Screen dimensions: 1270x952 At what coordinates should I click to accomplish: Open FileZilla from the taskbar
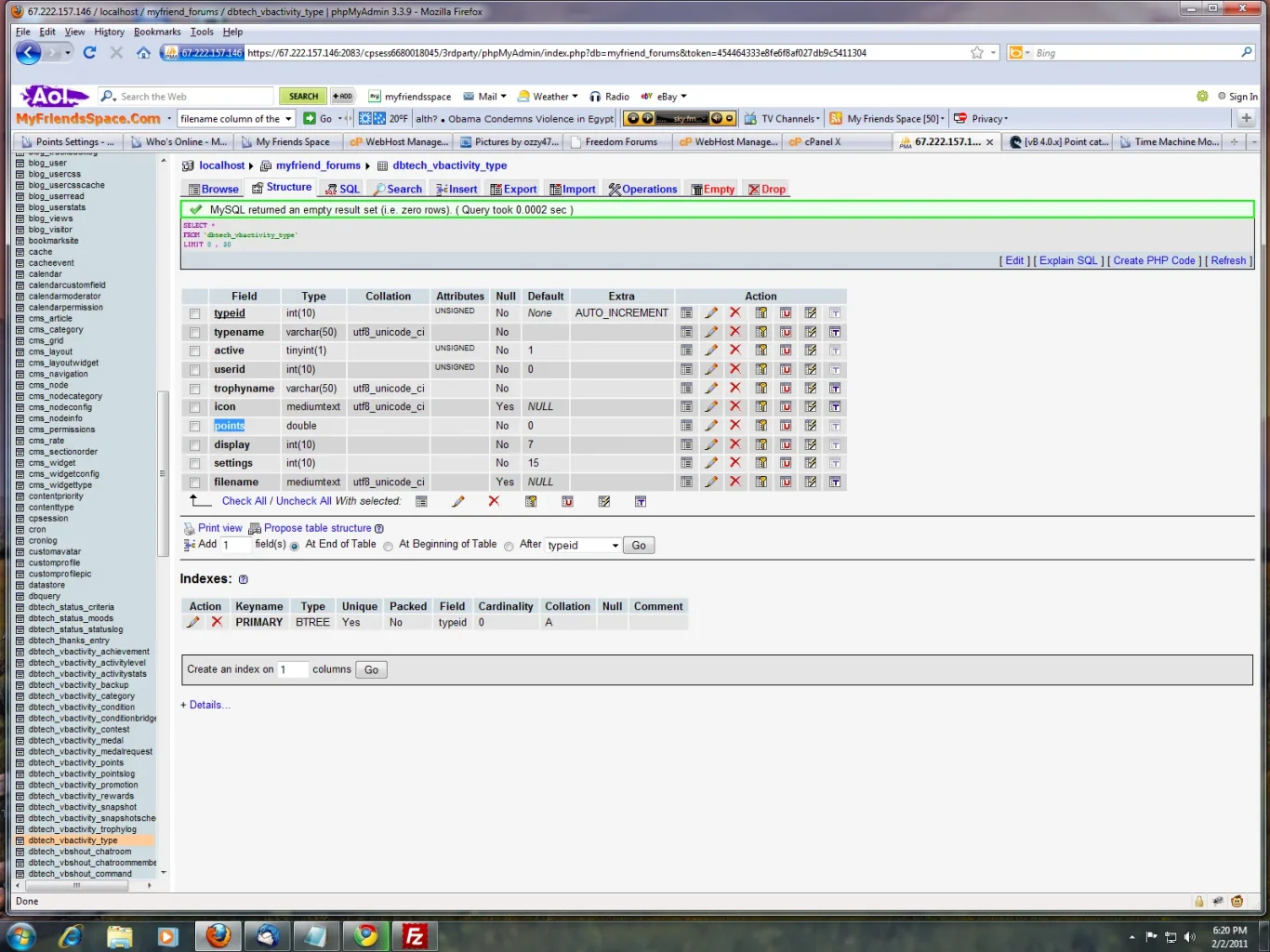[x=414, y=935]
